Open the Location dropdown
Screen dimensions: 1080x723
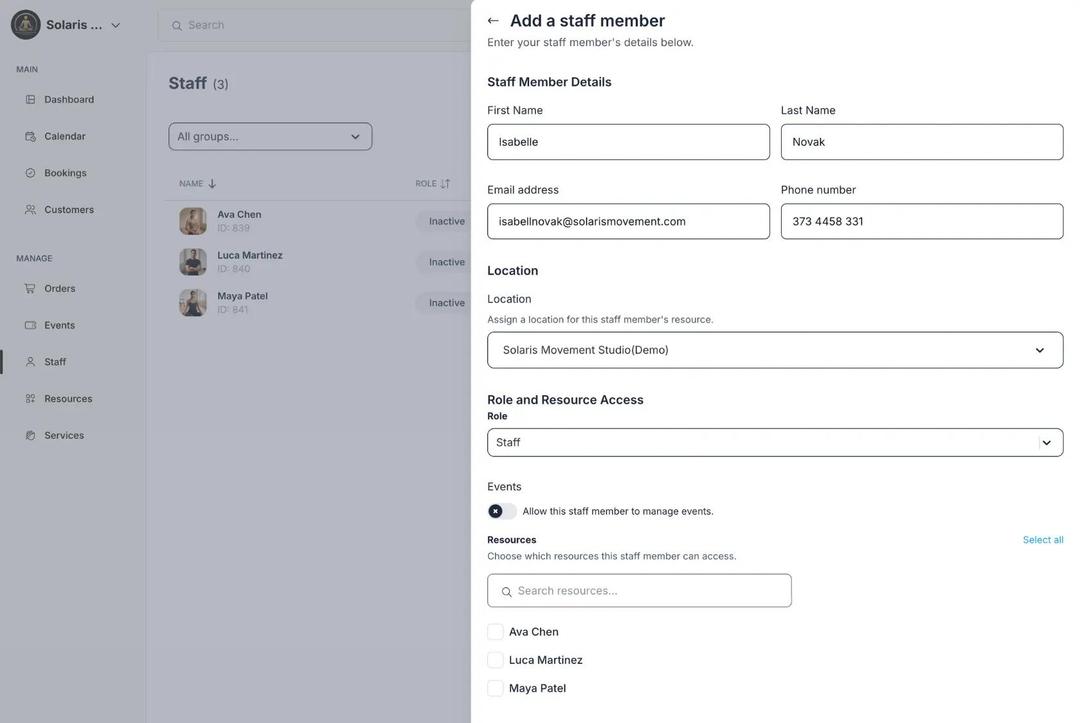[775, 350]
